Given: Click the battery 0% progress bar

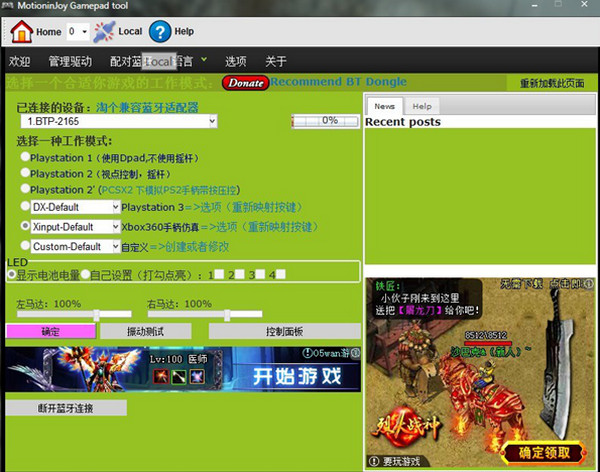Looking at the screenshot, I should click(325, 121).
